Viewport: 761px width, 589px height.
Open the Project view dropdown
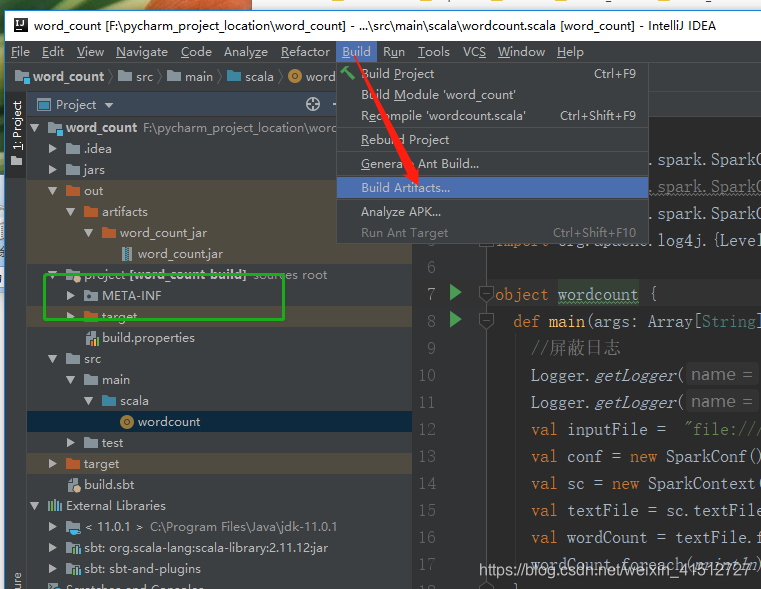[109, 105]
